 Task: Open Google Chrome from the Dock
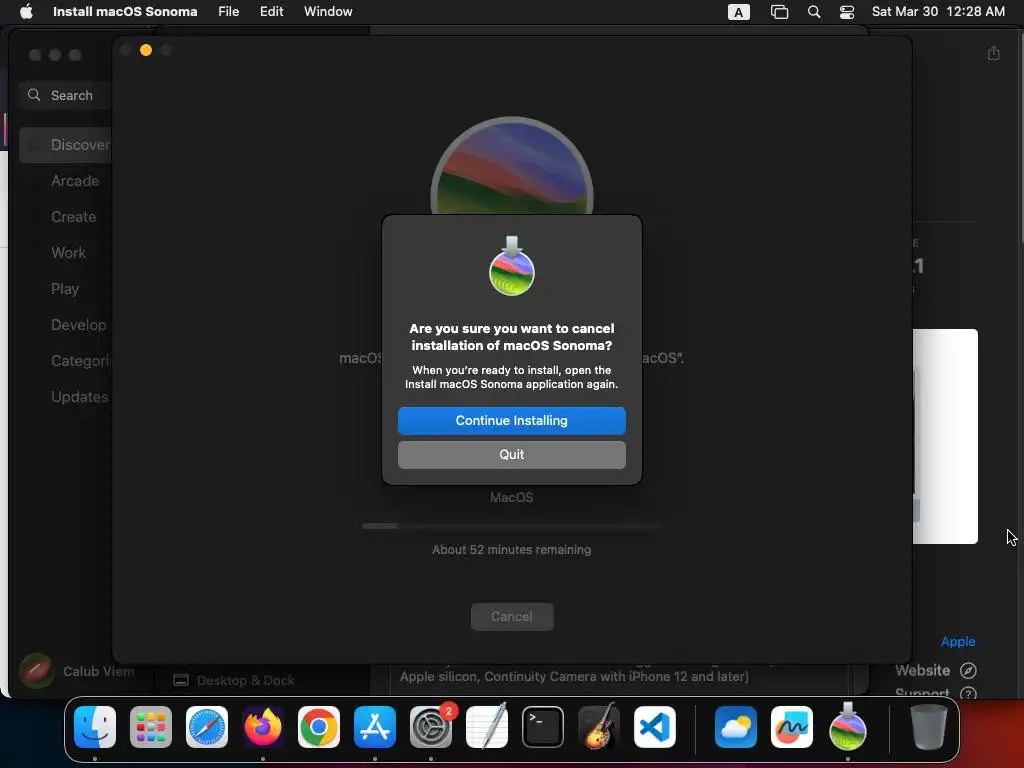pos(319,727)
